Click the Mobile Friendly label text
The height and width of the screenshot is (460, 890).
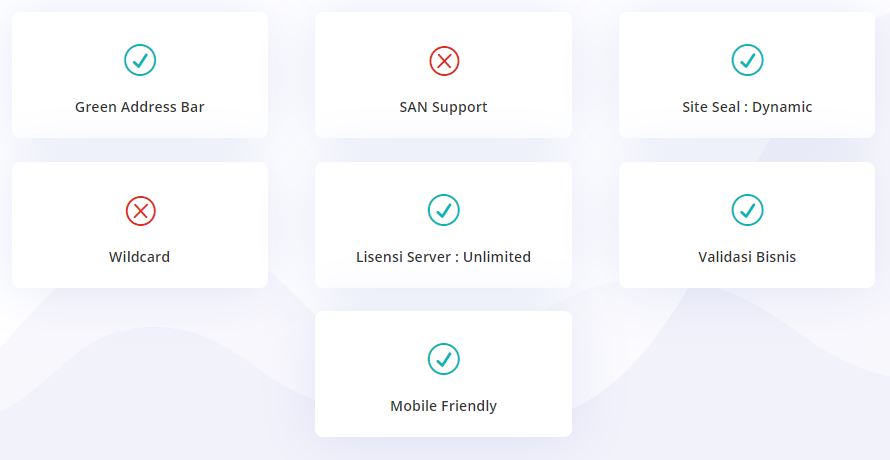click(x=444, y=406)
